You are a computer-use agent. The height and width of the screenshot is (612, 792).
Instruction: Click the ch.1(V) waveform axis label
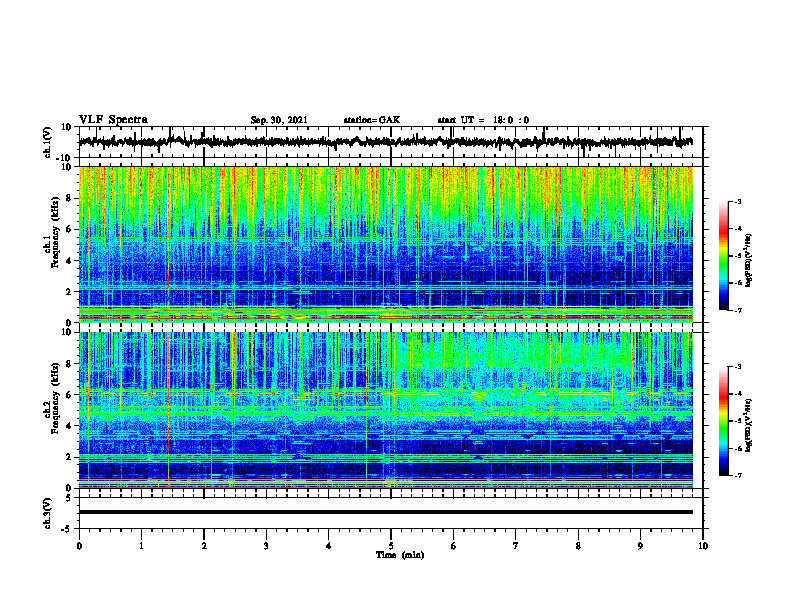(x=48, y=142)
